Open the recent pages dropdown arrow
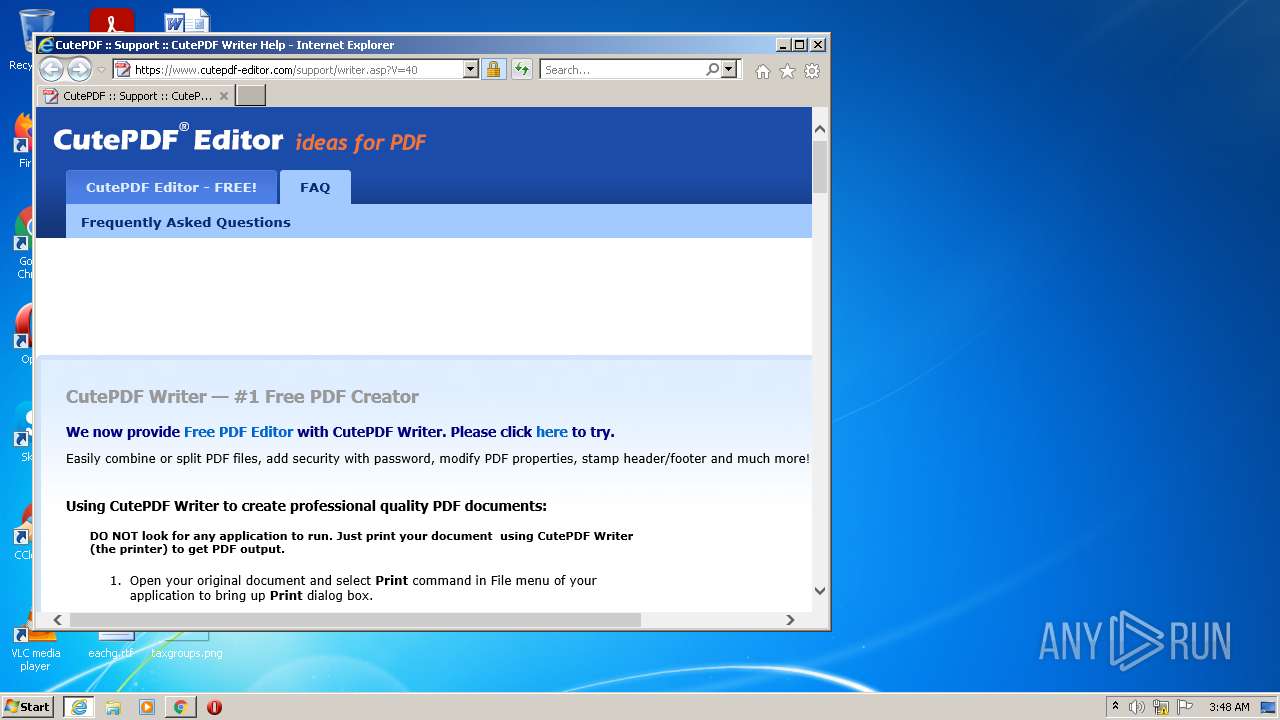The width and height of the screenshot is (1280, 720). click(x=101, y=70)
